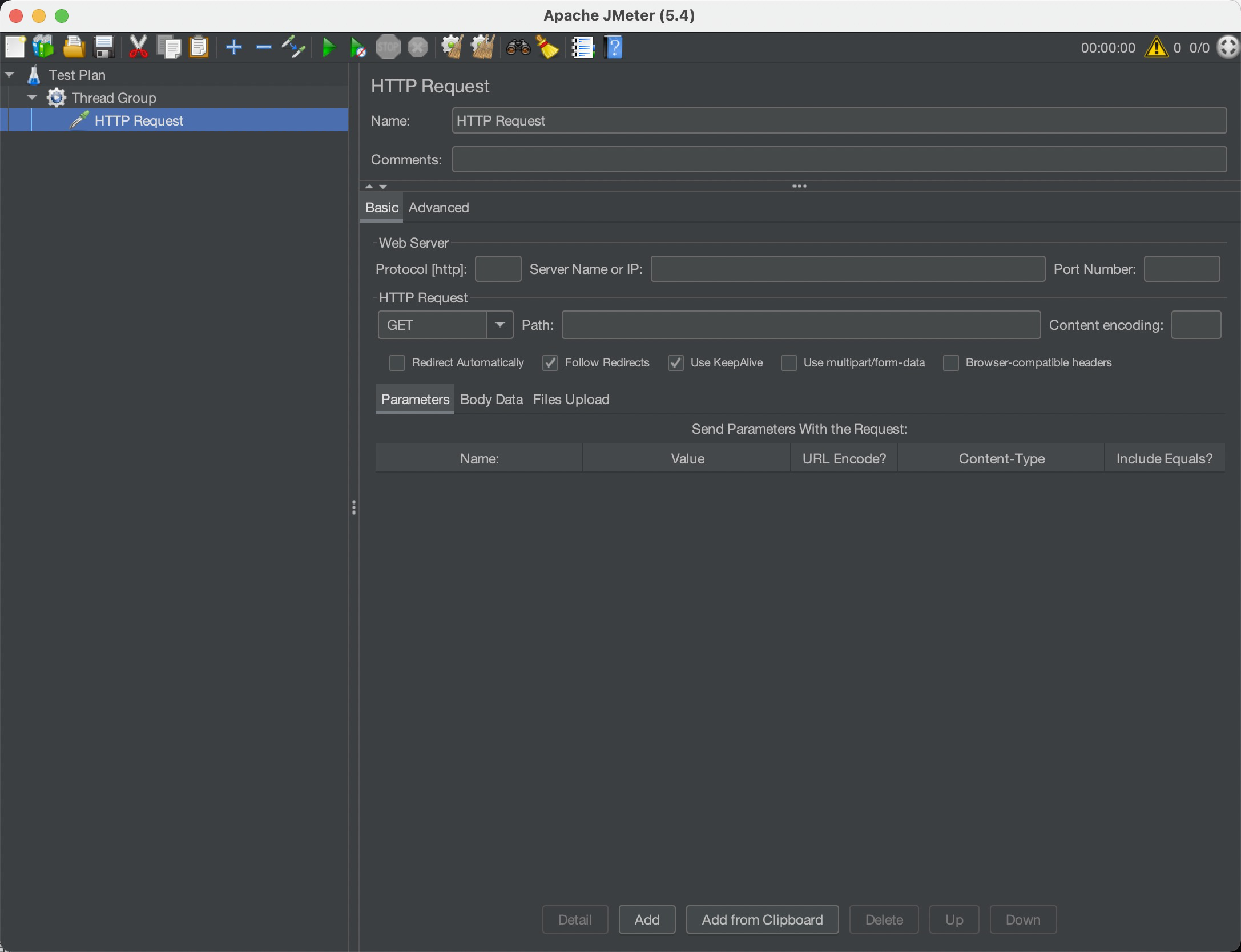The width and height of the screenshot is (1241, 952).
Task: Click Add from Clipboard button
Action: [x=762, y=919]
